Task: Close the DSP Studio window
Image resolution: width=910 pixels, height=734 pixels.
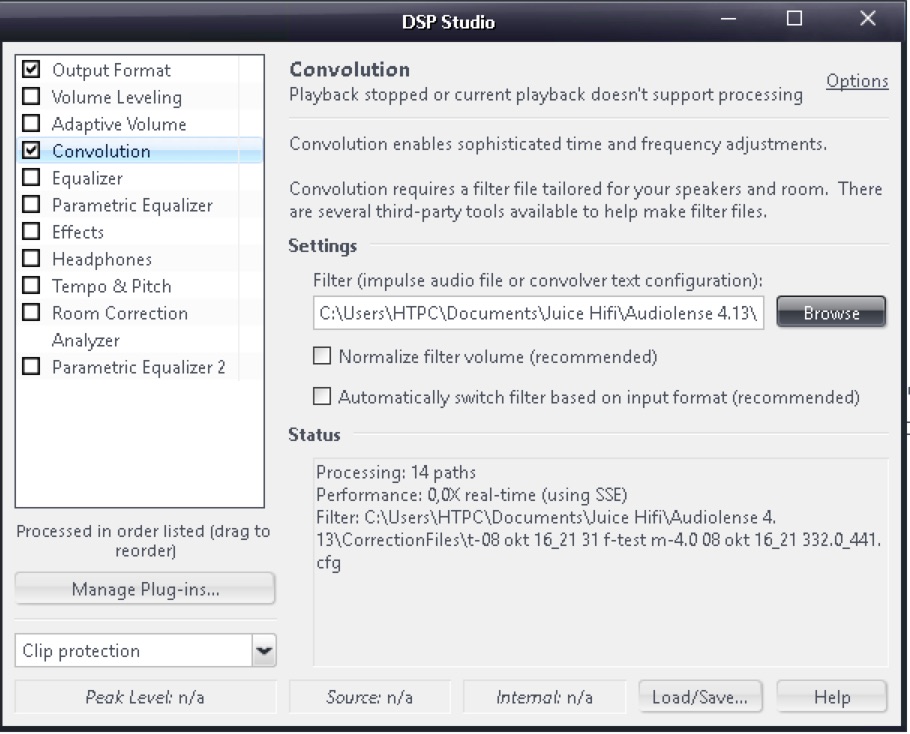Action: 868,19
